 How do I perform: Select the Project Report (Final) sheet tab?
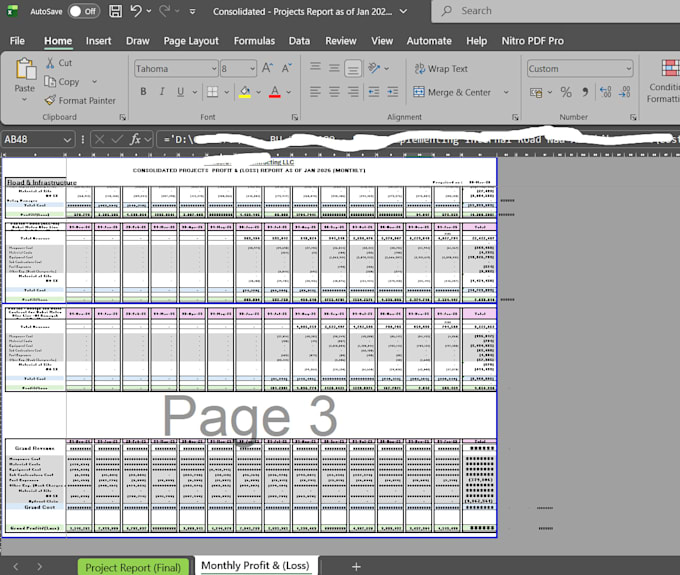point(133,567)
